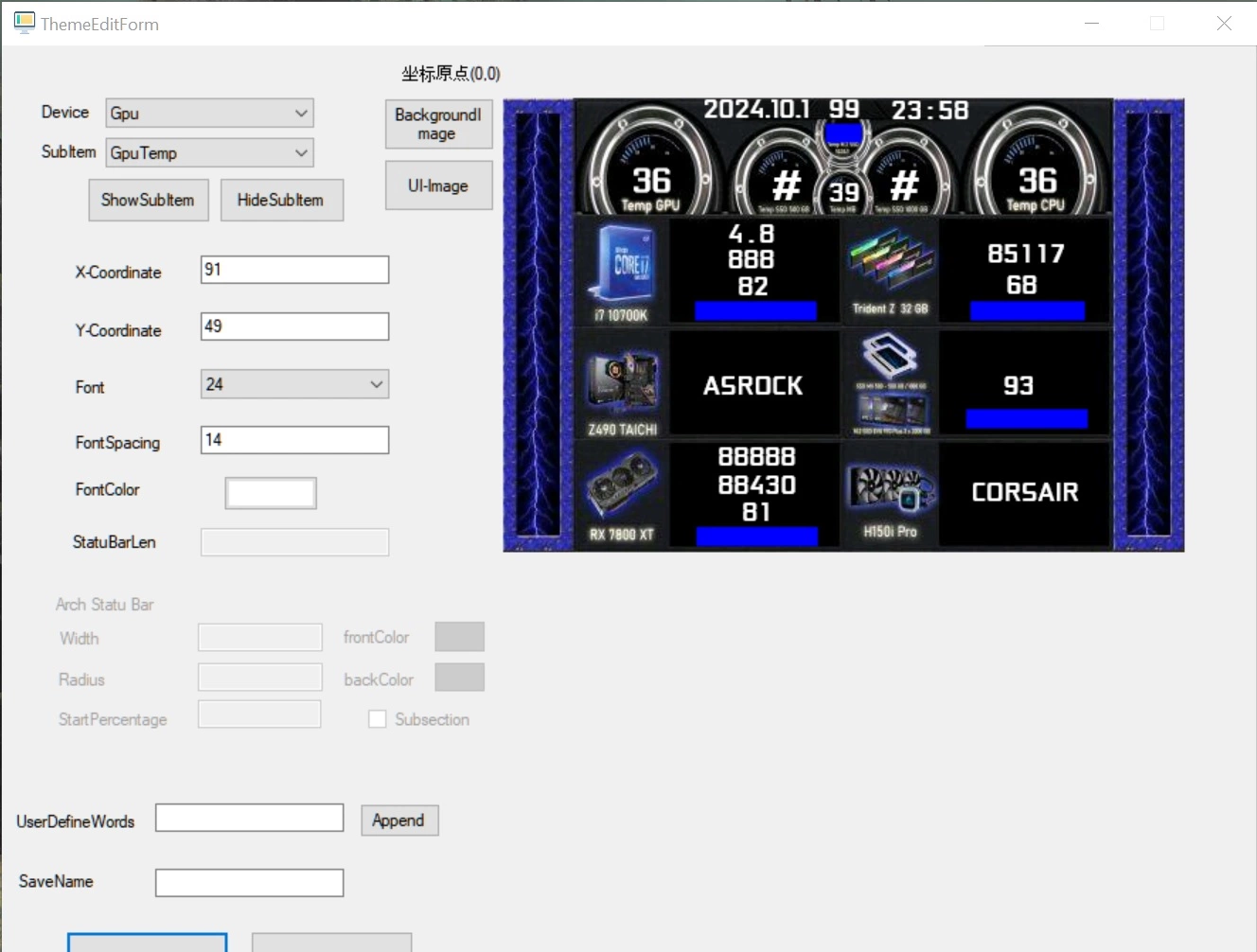Screen dimensions: 1257x952
Task: Choose a BackgroundImage
Action: tap(438, 124)
